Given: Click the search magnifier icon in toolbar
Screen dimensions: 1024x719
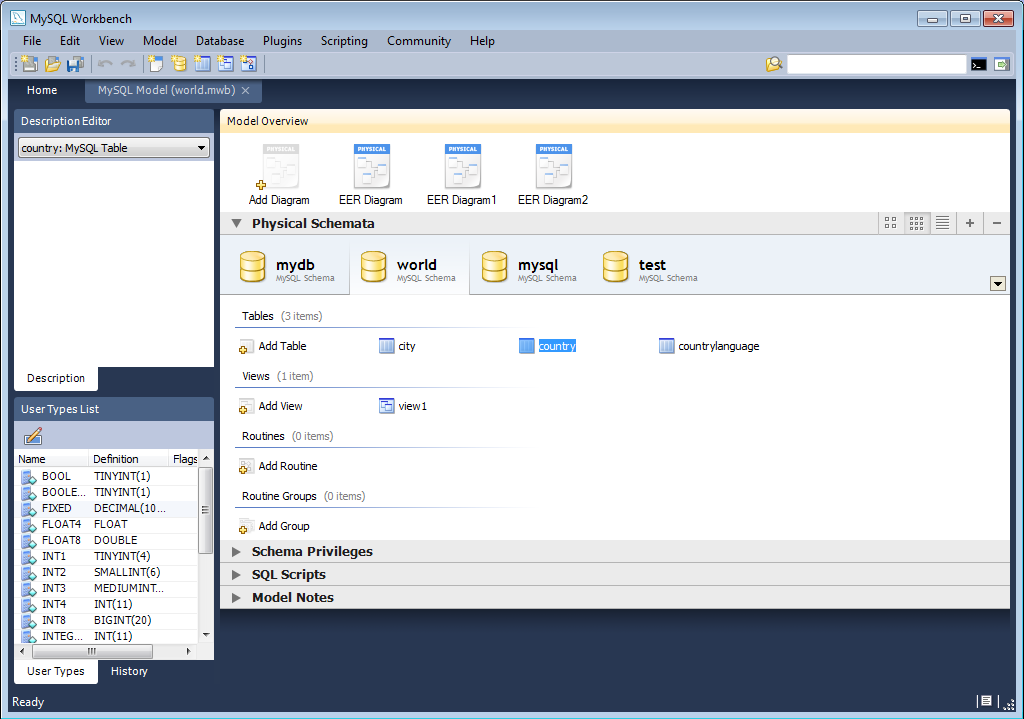Looking at the screenshot, I should pos(774,63).
